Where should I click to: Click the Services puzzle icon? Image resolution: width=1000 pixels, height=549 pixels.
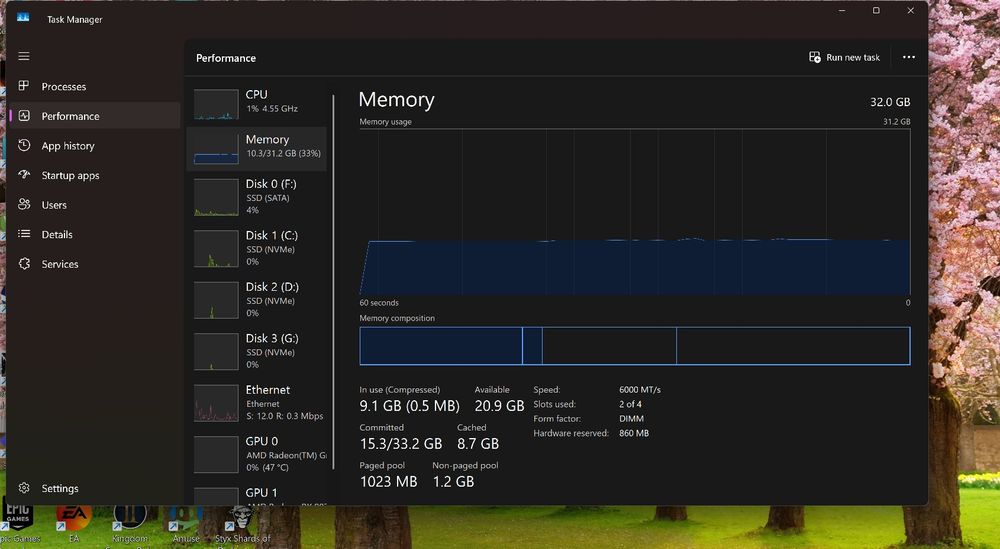24,263
